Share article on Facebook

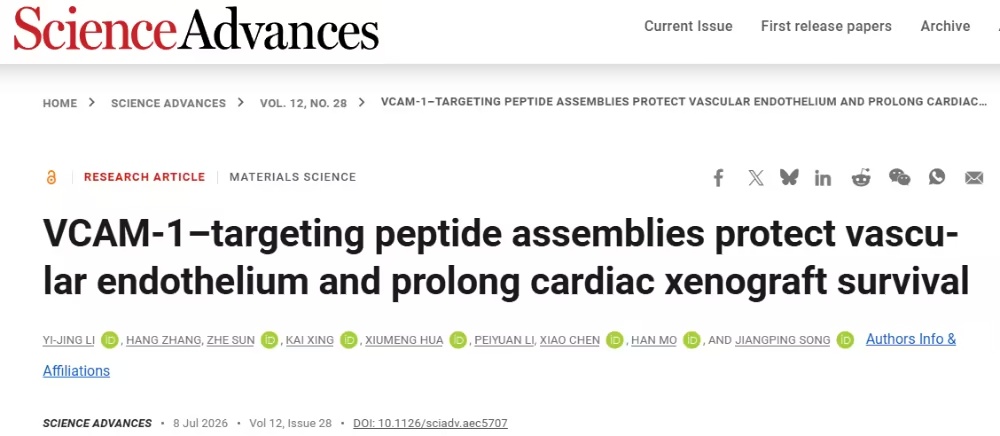pos(719,178)
